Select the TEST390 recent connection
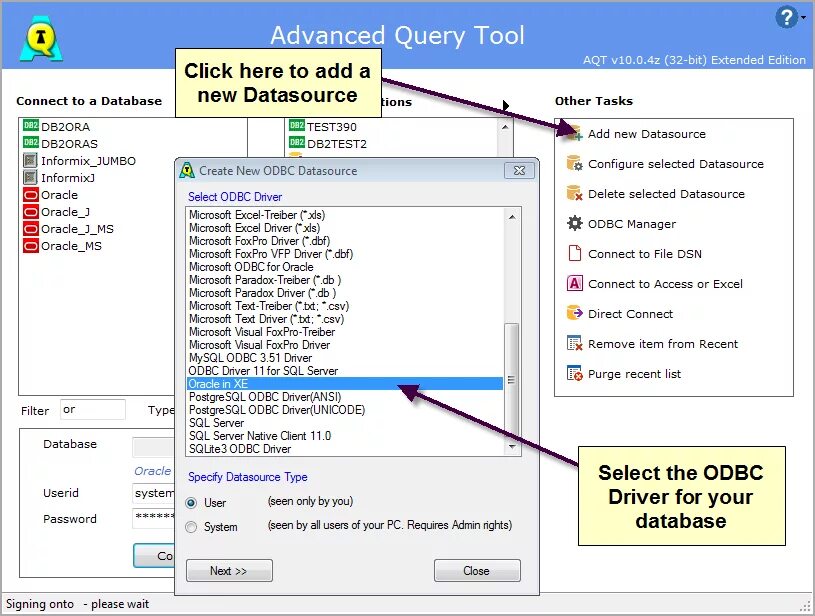The height and width of the screenshot is (616, 815). (x=332, y=127)
